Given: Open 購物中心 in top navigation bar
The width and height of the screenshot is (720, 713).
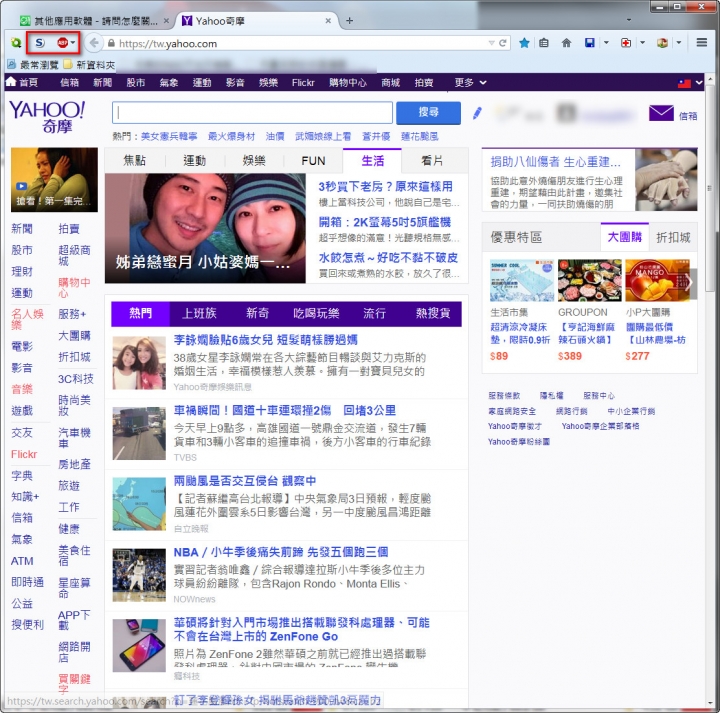Looking at the screenshot, I should pyautogui.click(x=348, y=83).
